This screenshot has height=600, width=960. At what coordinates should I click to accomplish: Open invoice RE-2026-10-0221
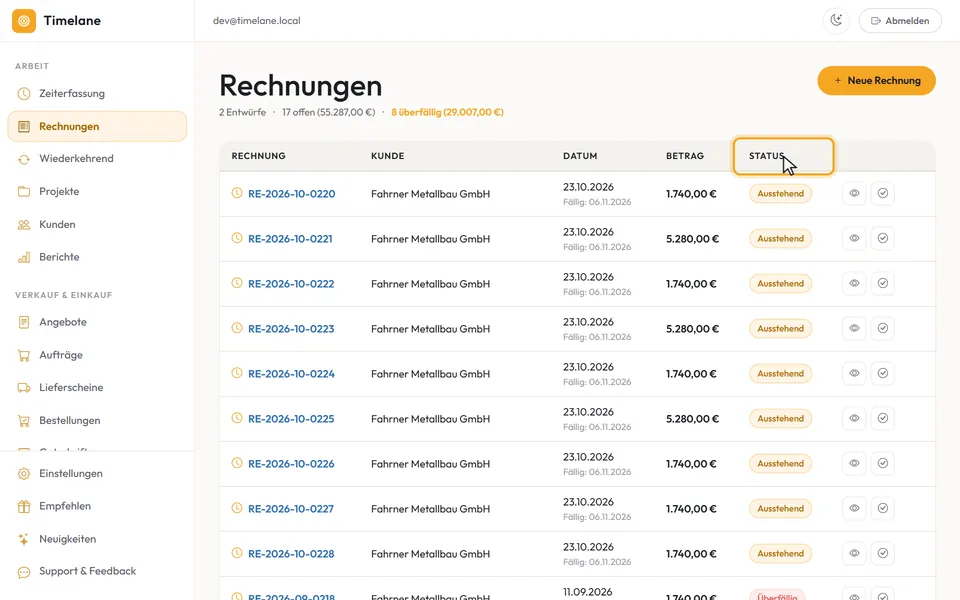290,239
